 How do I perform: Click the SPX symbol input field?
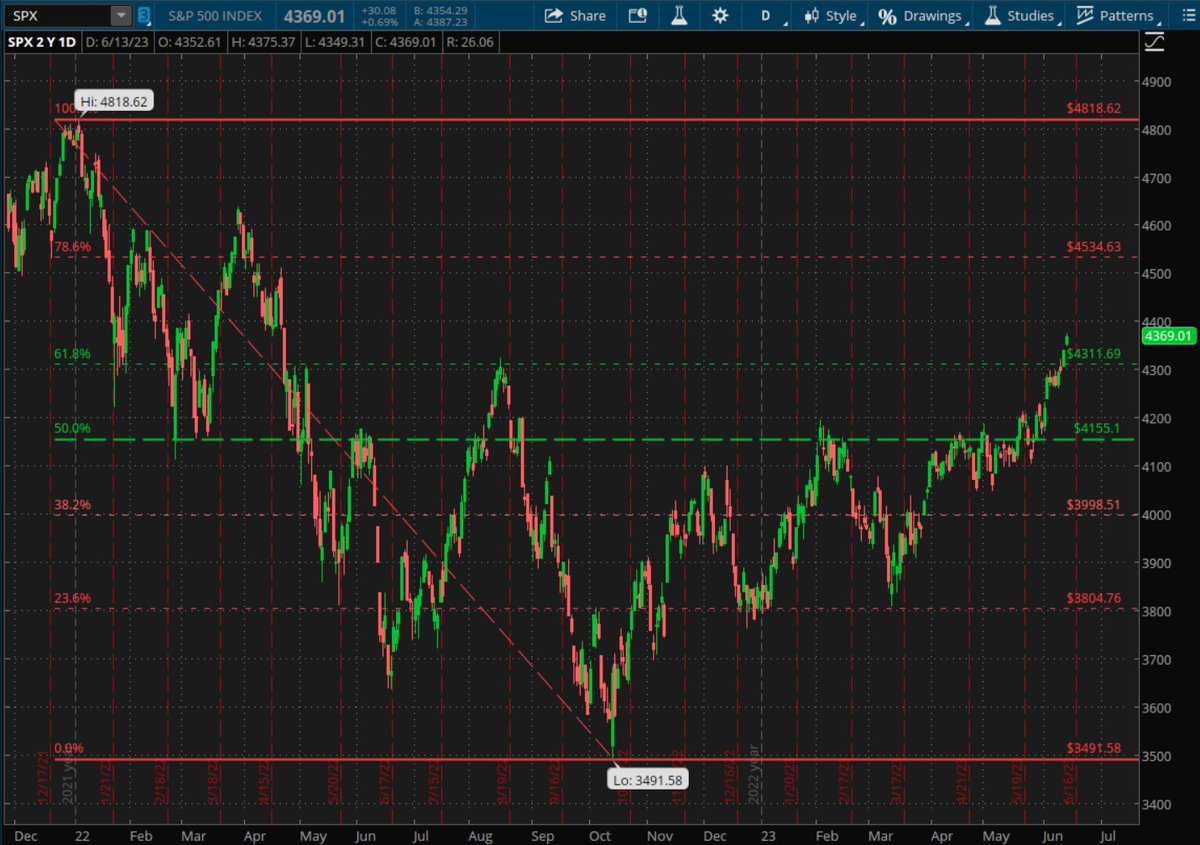click(57, 15)
